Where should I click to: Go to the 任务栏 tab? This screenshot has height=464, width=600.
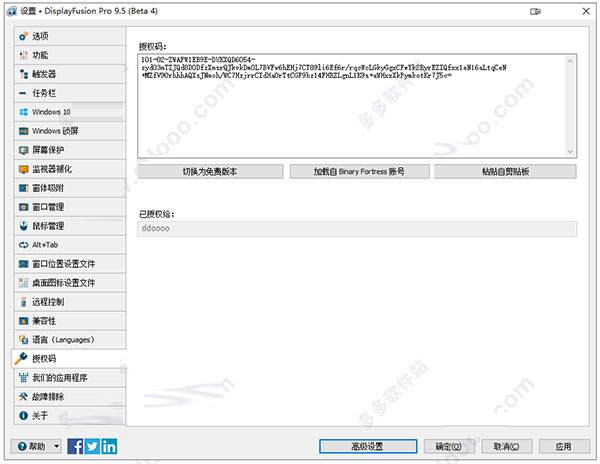(x=70, y=93)
